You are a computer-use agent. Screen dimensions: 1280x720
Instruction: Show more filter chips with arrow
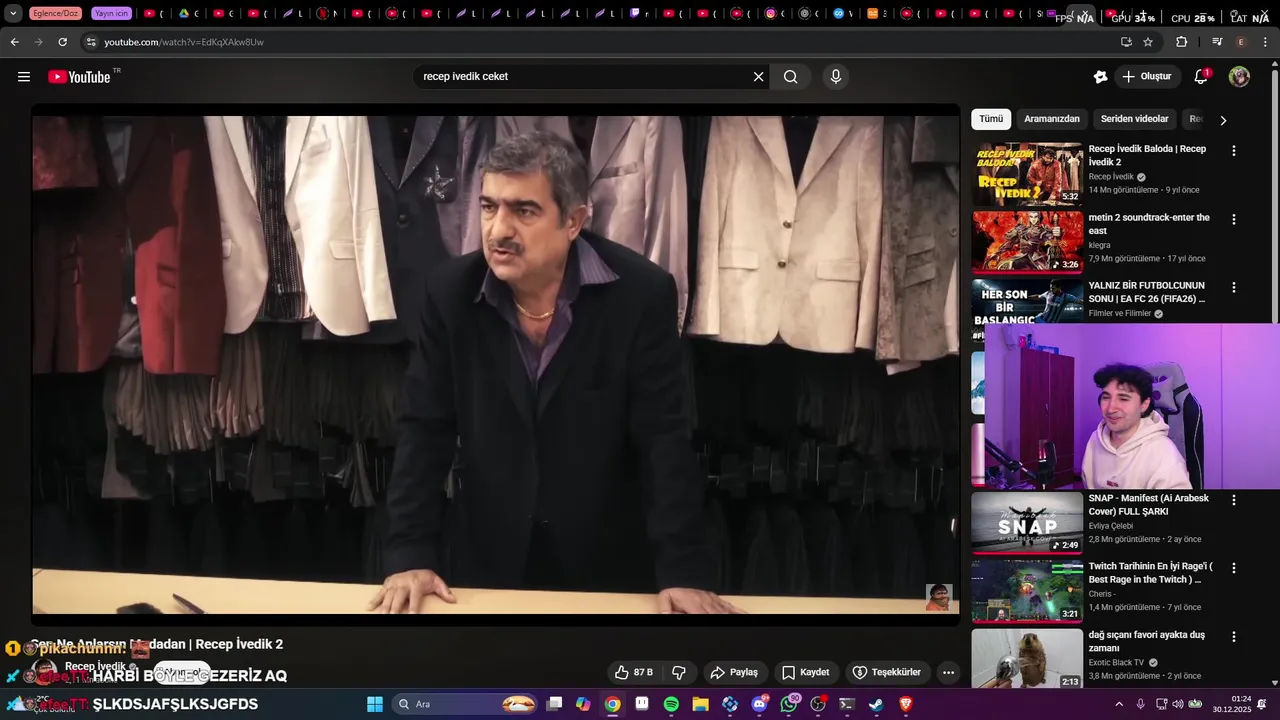point(1222,120)
